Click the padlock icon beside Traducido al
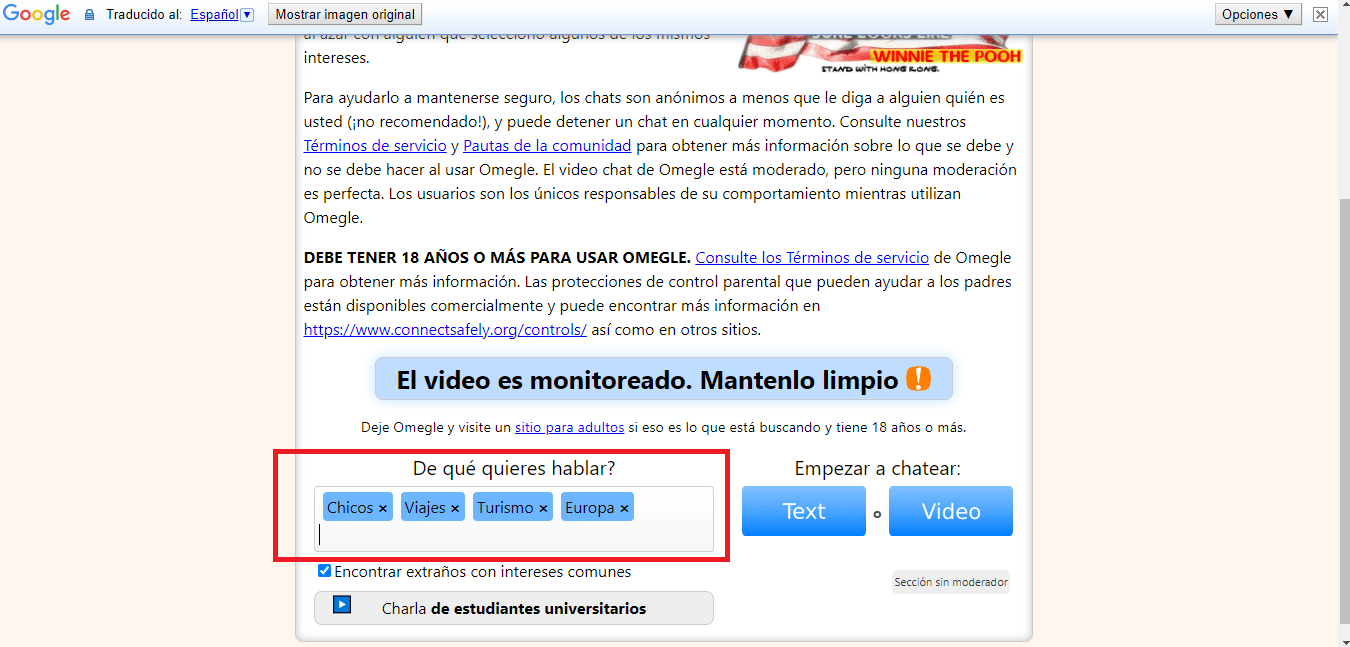 tap(90, 15)
